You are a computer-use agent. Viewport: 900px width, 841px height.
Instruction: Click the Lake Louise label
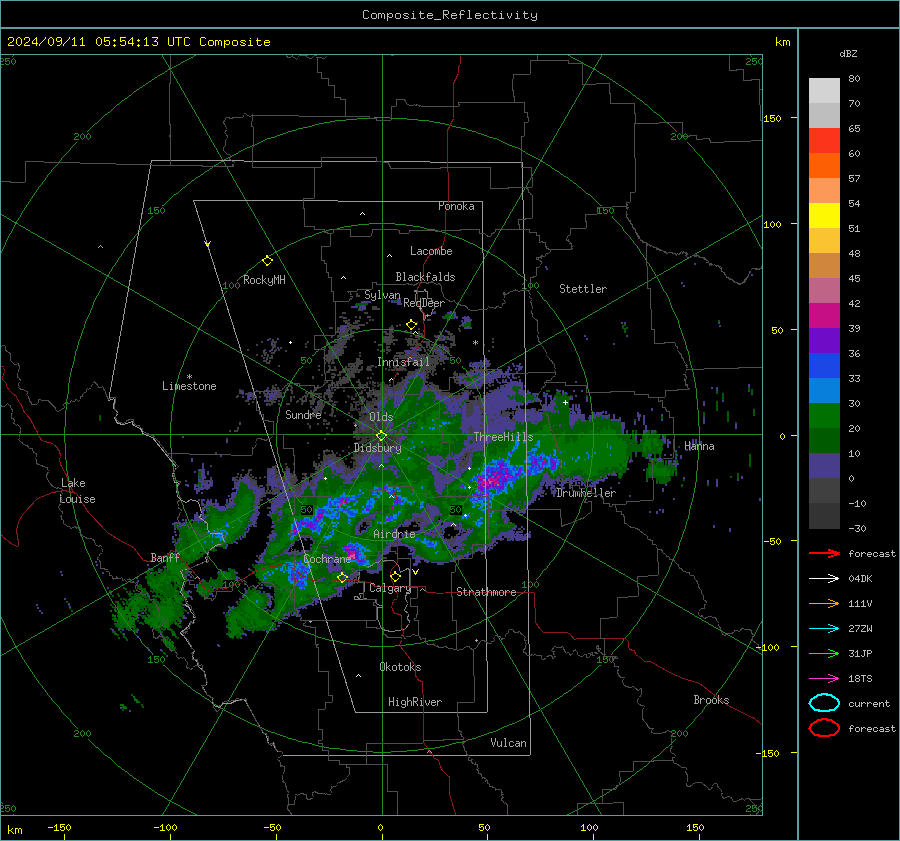point(77,491)
